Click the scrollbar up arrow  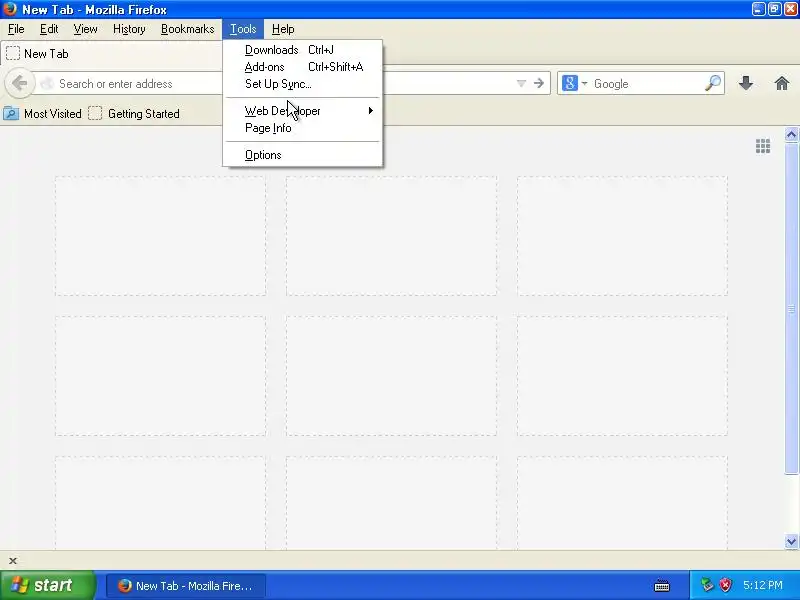tap(791, 135)
